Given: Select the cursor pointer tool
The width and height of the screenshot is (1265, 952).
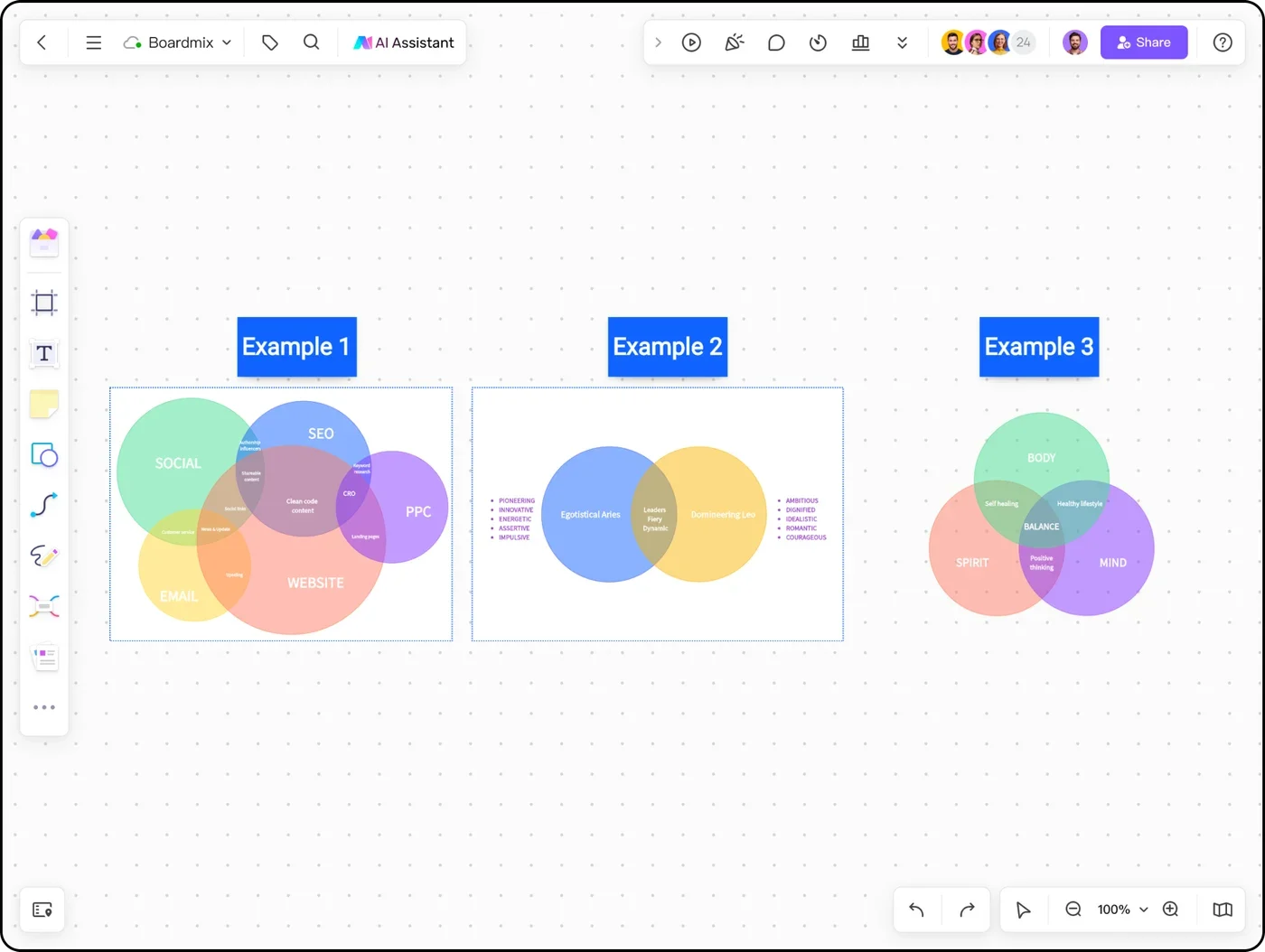Looking at the screenshot, I should pos(1023,910).
